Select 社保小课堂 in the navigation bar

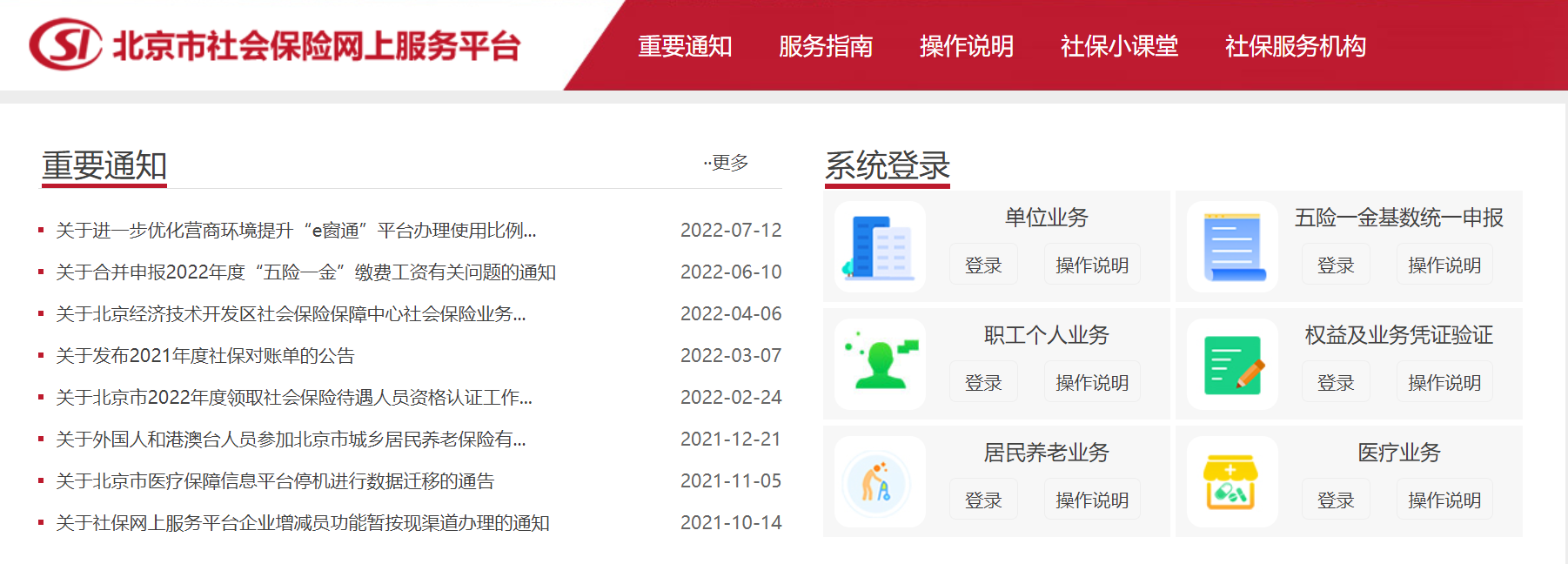tap(1119, 46)
